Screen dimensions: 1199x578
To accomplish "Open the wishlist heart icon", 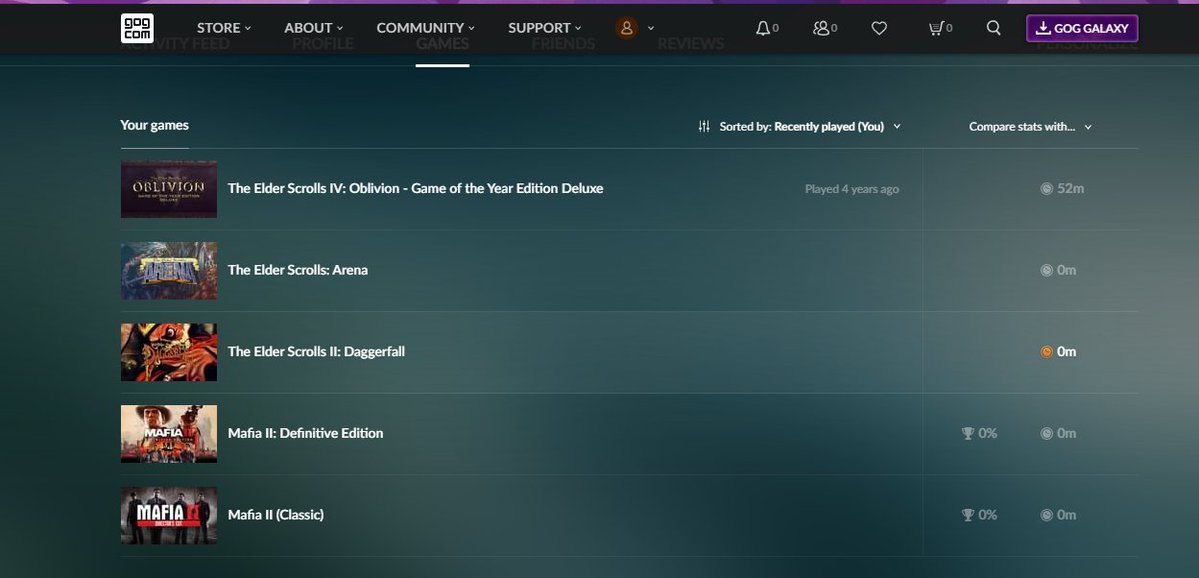I will pos(879,28).
